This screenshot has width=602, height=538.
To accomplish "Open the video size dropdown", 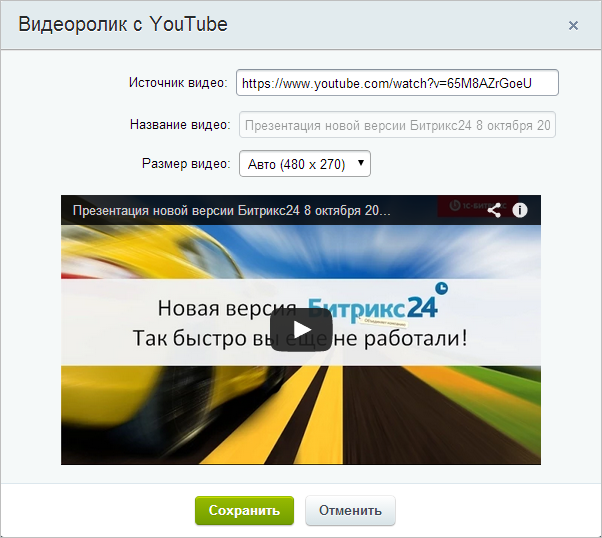I will [x=305, y=164].
